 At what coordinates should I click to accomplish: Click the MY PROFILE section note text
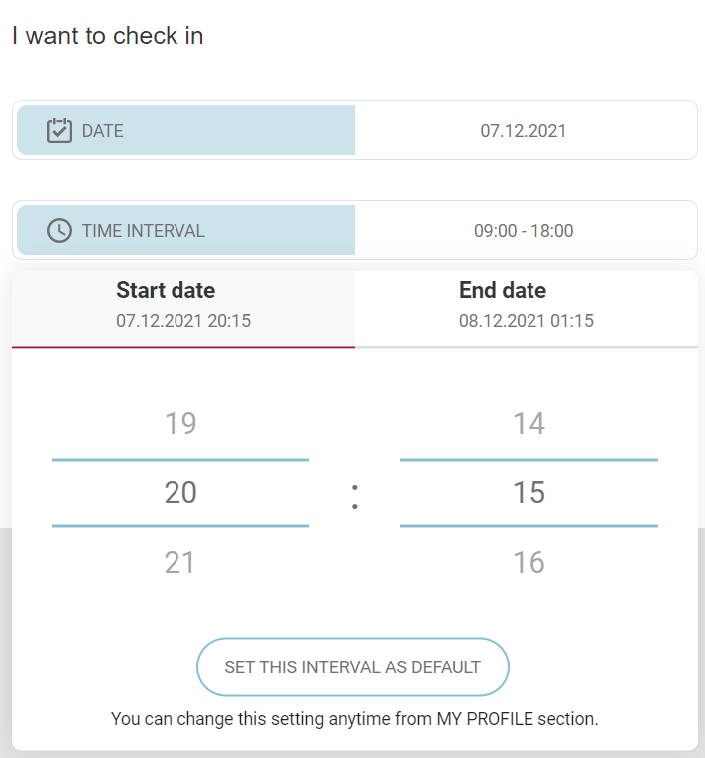pyautogui.click(x=354, y=718)
